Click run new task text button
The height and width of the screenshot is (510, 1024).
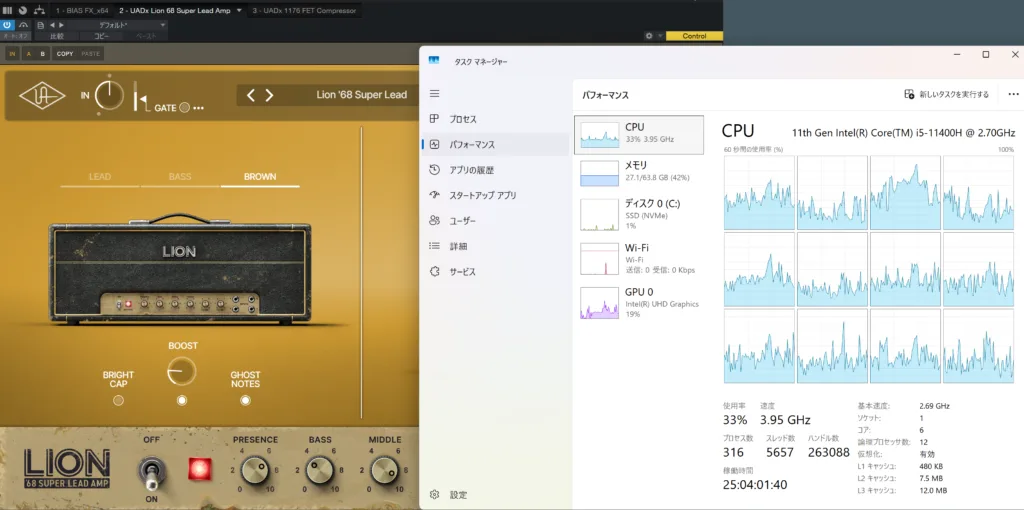pos(954,95)
